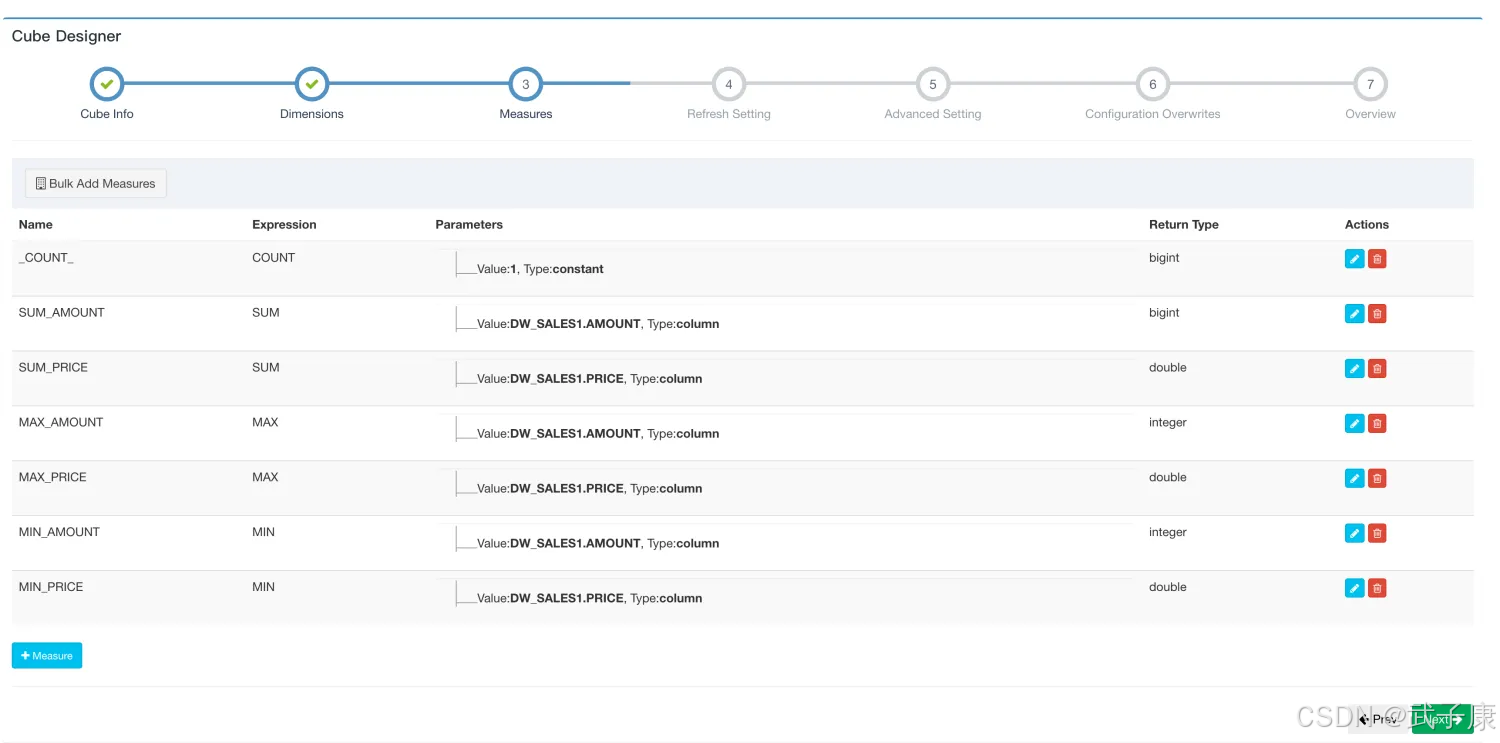This screenshot has height=743, width=1500.
Task: Edit the SUM_PRICE measure
Action: [1354, 369]
